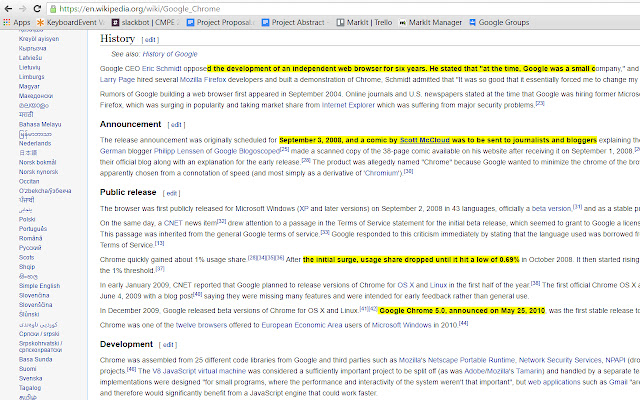Switch language to Nederlands
The width and height of the screenshot is (640, 400).
pos(35,143)
